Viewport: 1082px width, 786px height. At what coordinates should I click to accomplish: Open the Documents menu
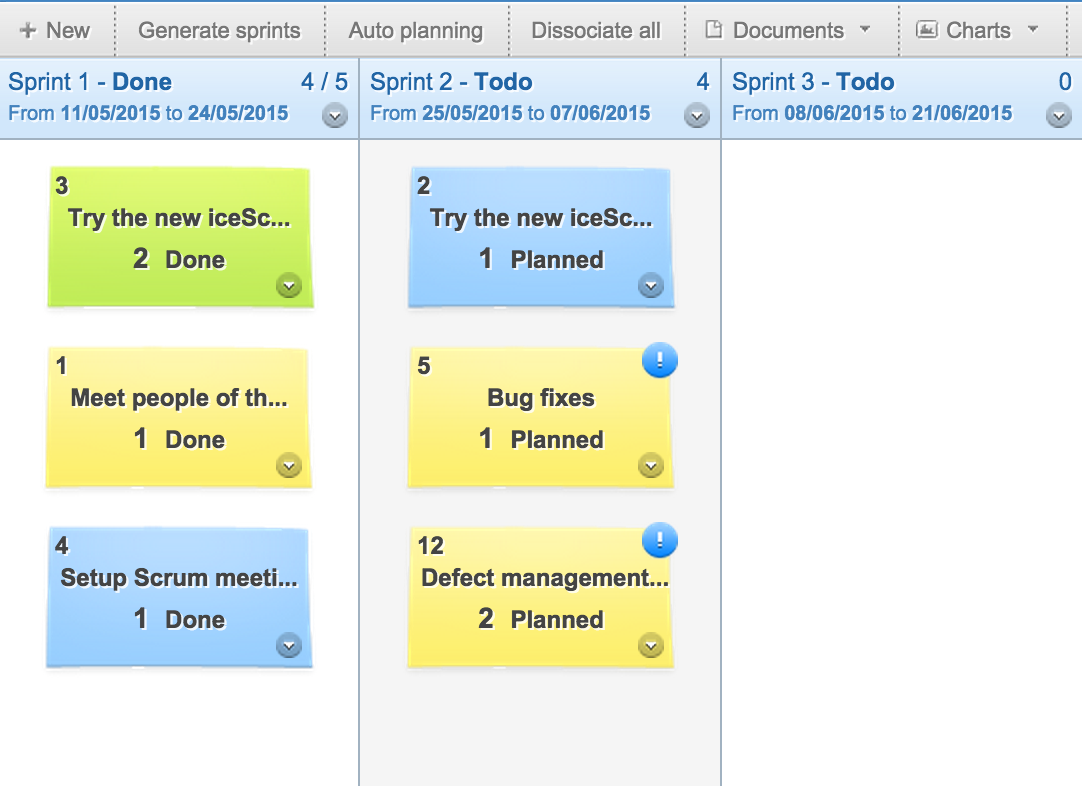click(789, 30)
